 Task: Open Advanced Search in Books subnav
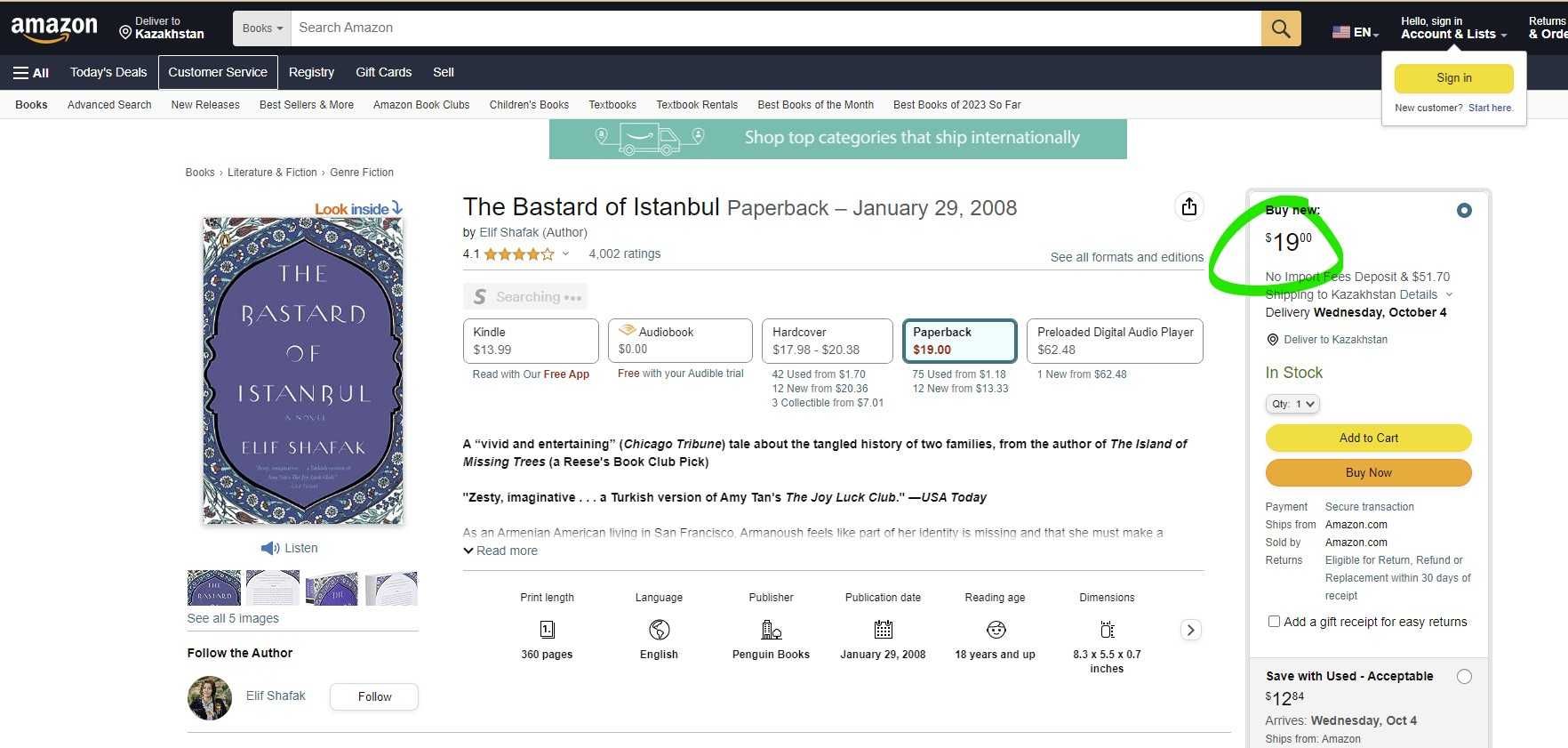click(x=109, y=105)
